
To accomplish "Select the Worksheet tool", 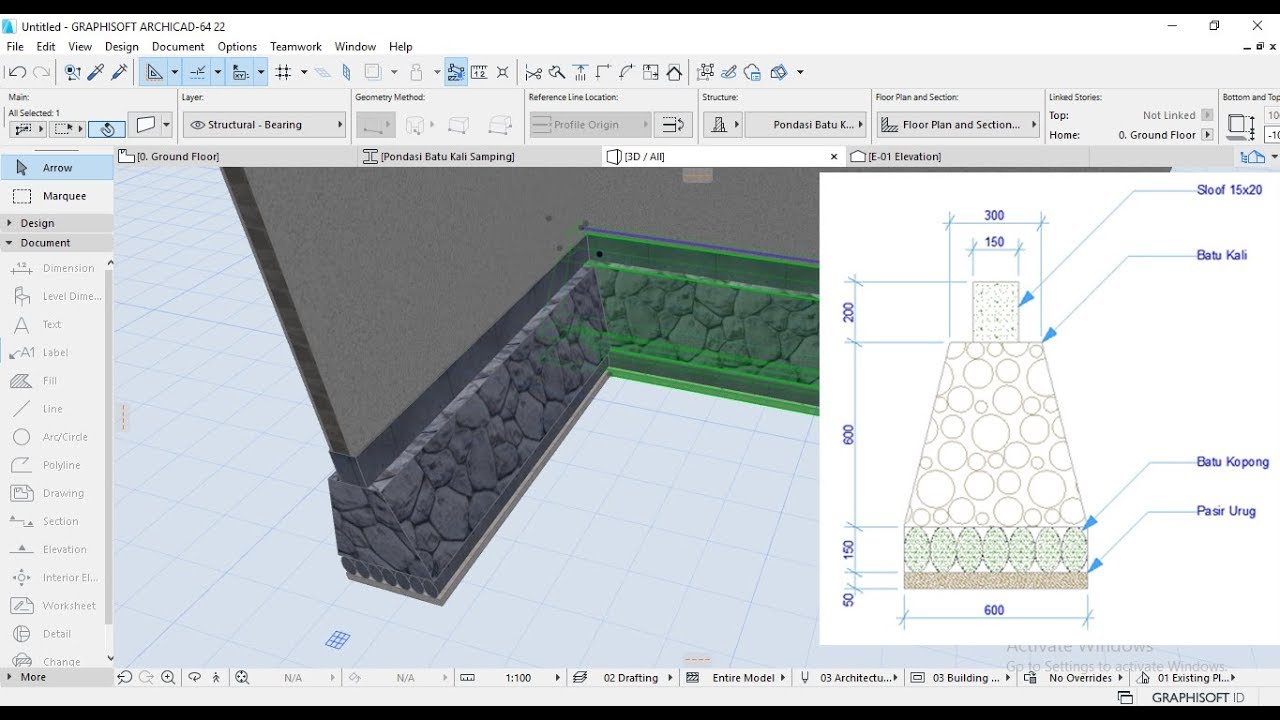I will pyautogui.click(x=54, y=605).
